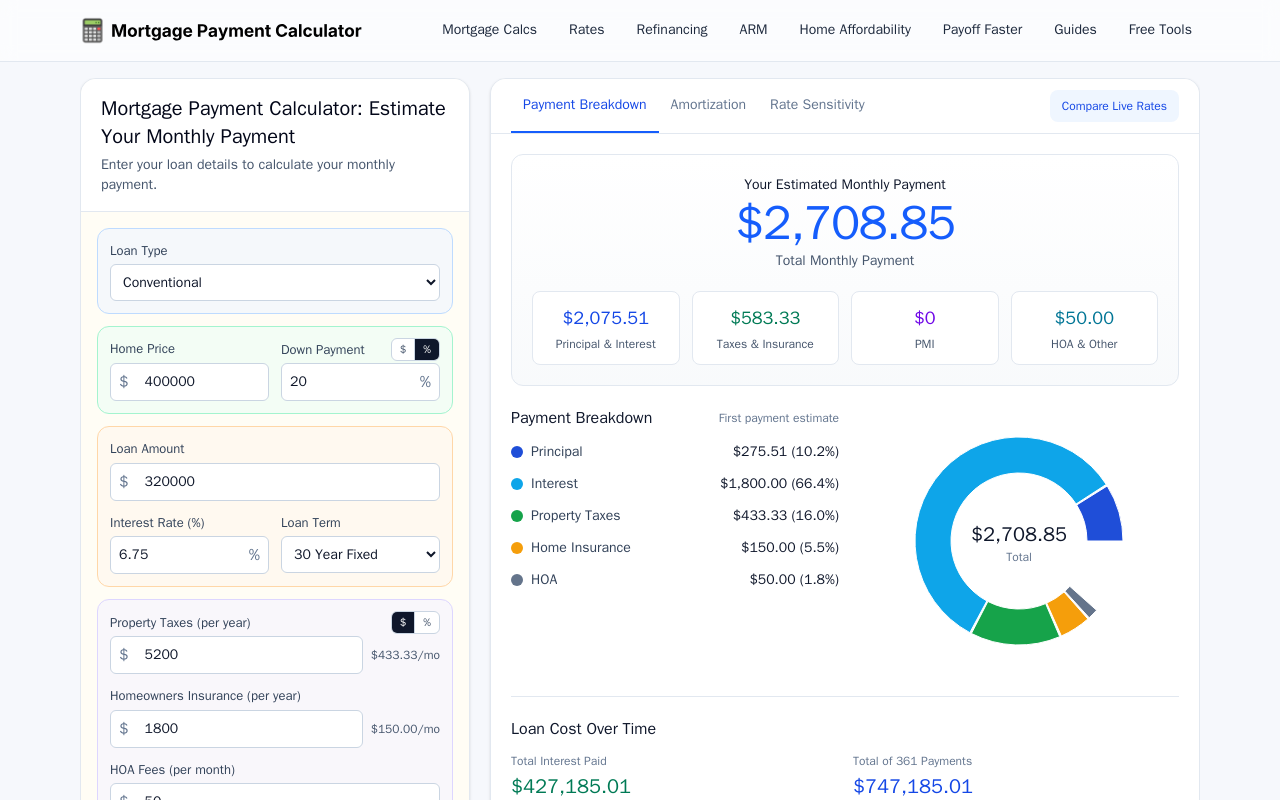Click the HOA & Other summary card
1280x800 pixels.
click(1084, 328)
